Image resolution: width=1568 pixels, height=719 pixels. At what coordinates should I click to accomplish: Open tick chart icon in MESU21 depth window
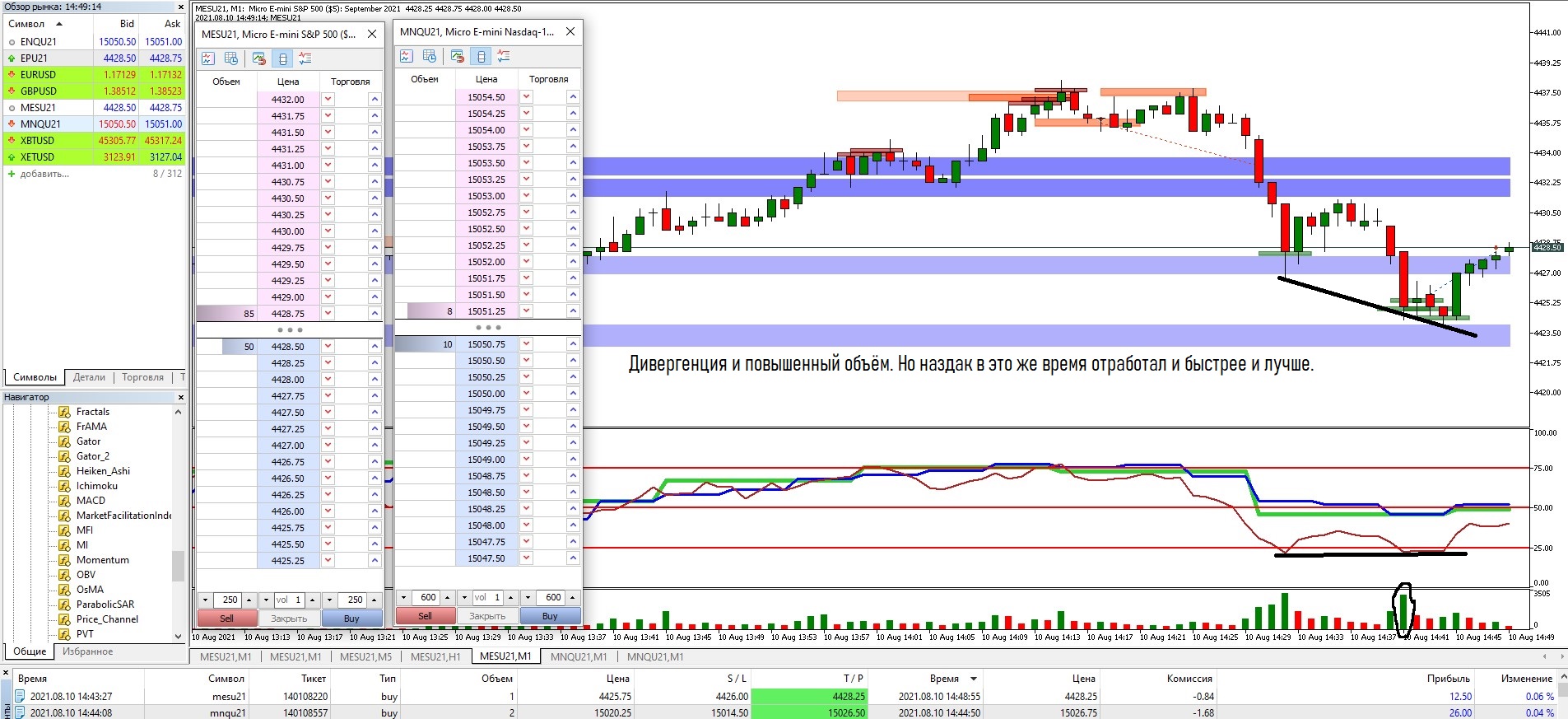pos(208,58)
